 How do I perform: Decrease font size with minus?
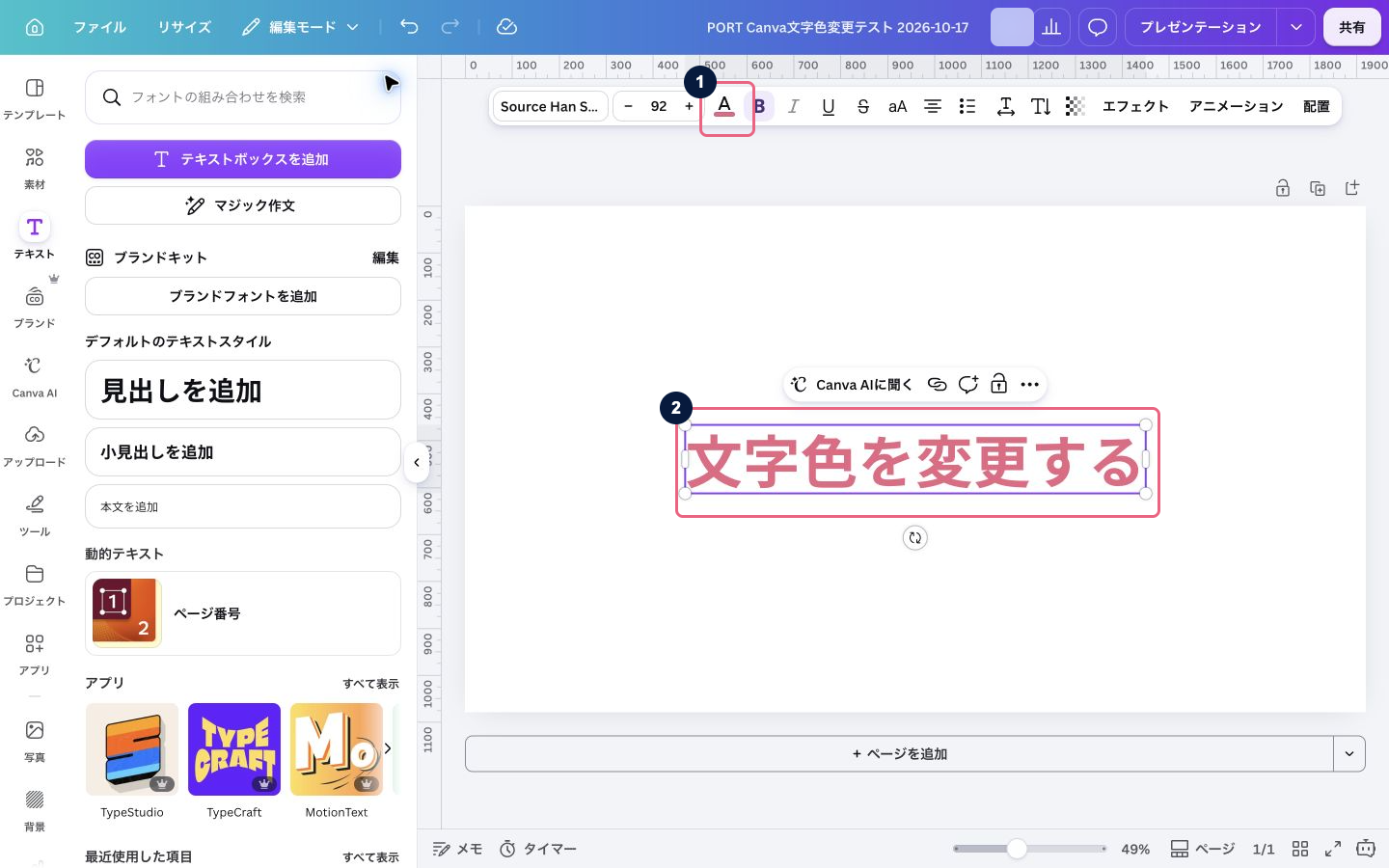coord(628,106)
